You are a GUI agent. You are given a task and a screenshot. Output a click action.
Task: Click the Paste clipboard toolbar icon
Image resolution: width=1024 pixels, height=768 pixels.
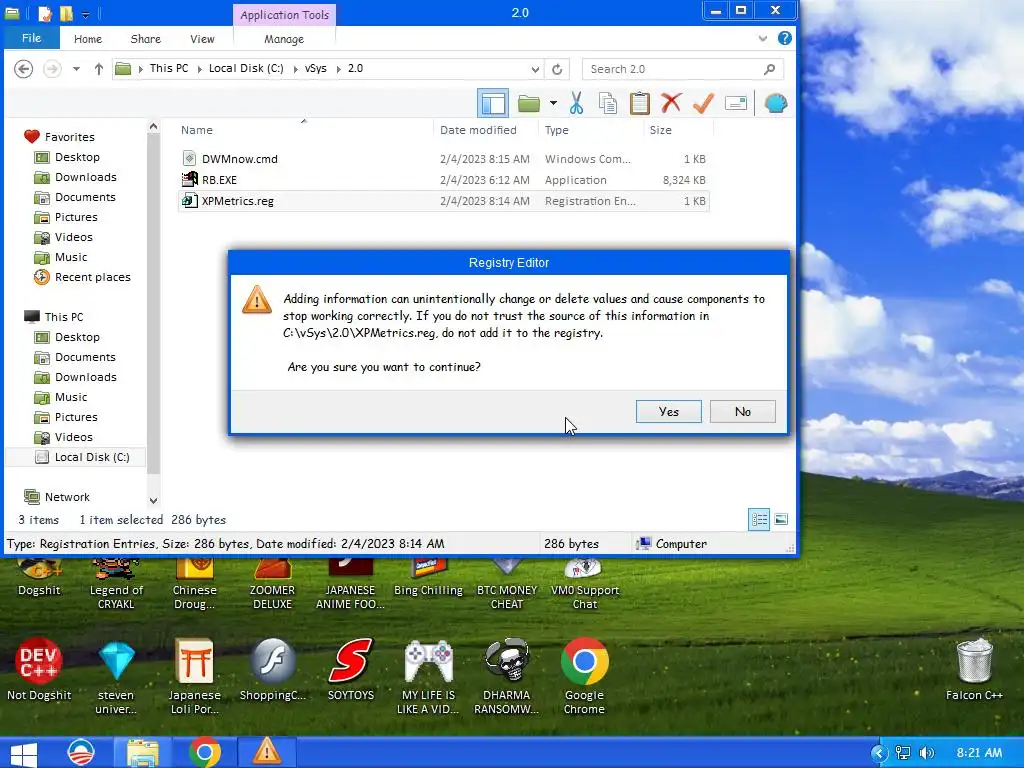[639, 103]
